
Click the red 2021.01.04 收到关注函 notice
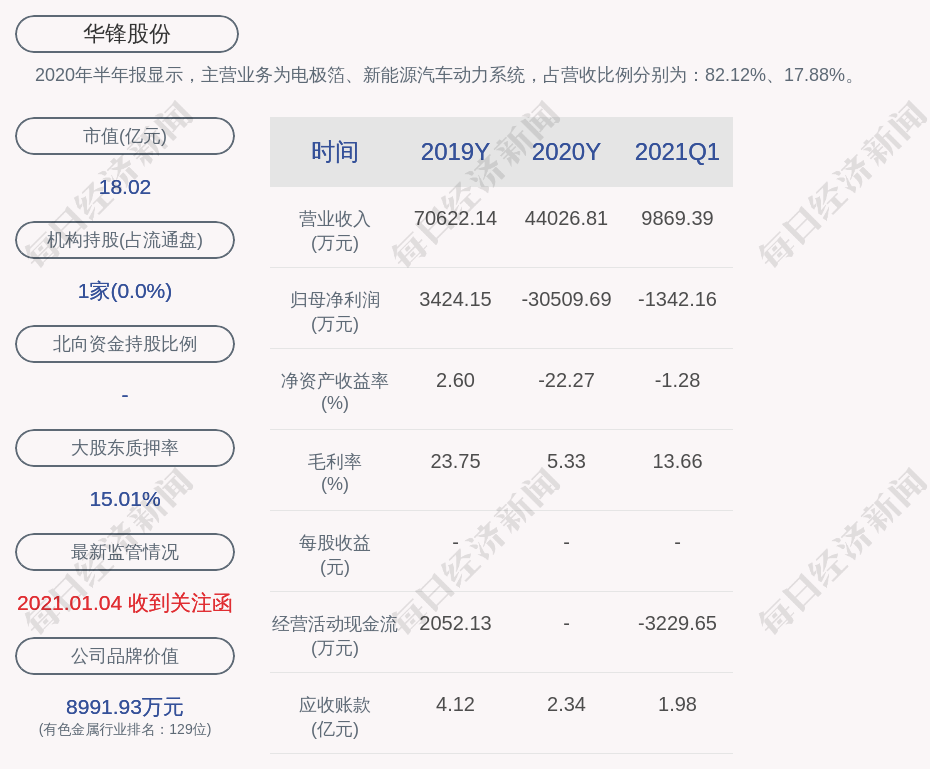coord(125,603)
